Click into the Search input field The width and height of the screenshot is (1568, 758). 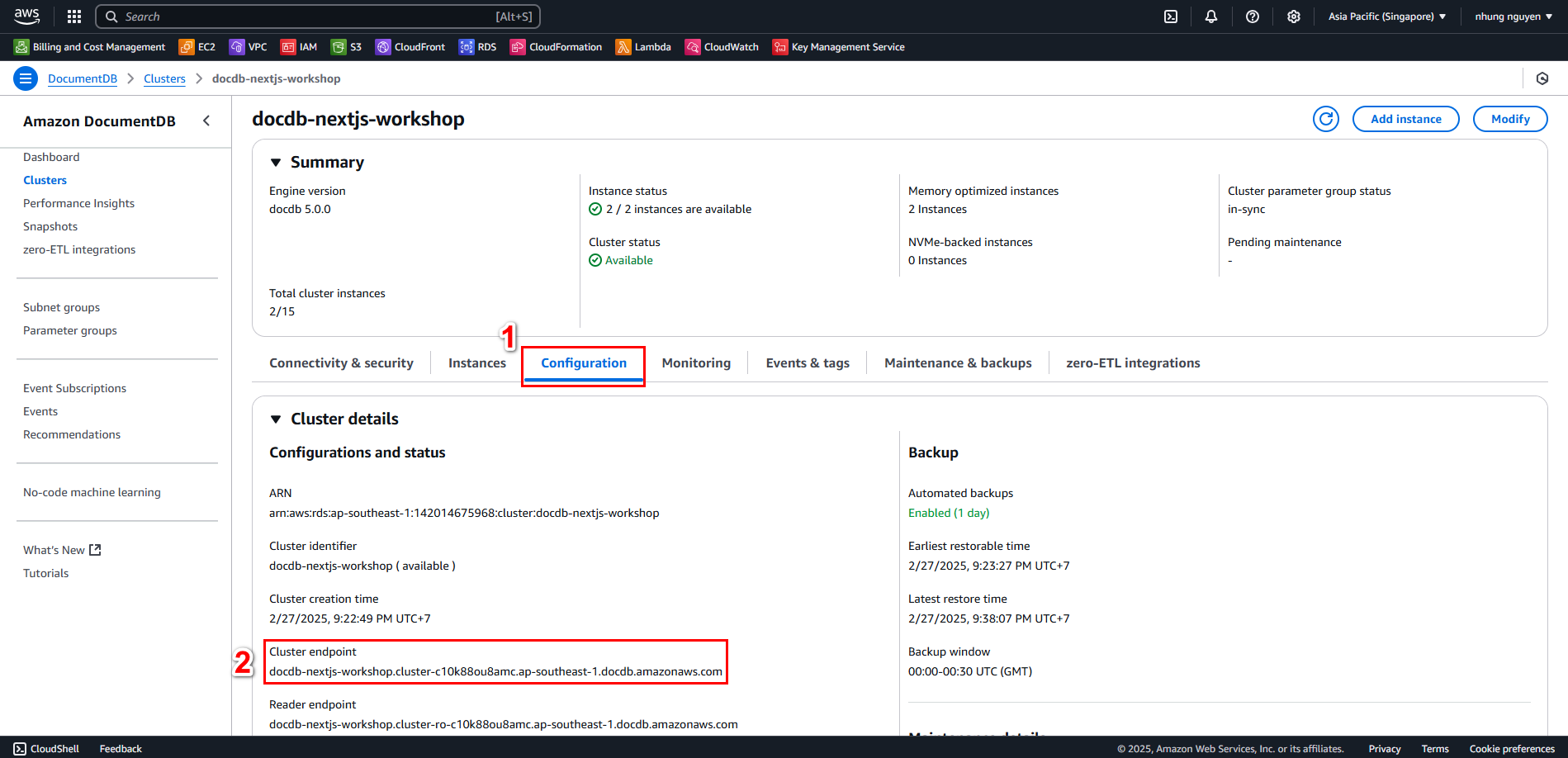318,17
